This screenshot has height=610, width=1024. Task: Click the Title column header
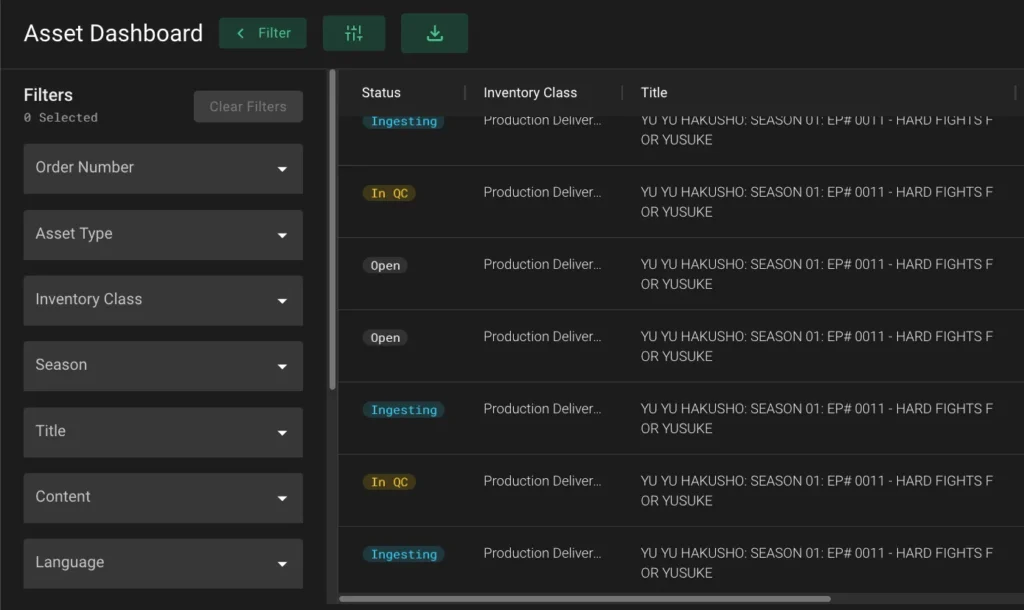[x=654, y=93]
